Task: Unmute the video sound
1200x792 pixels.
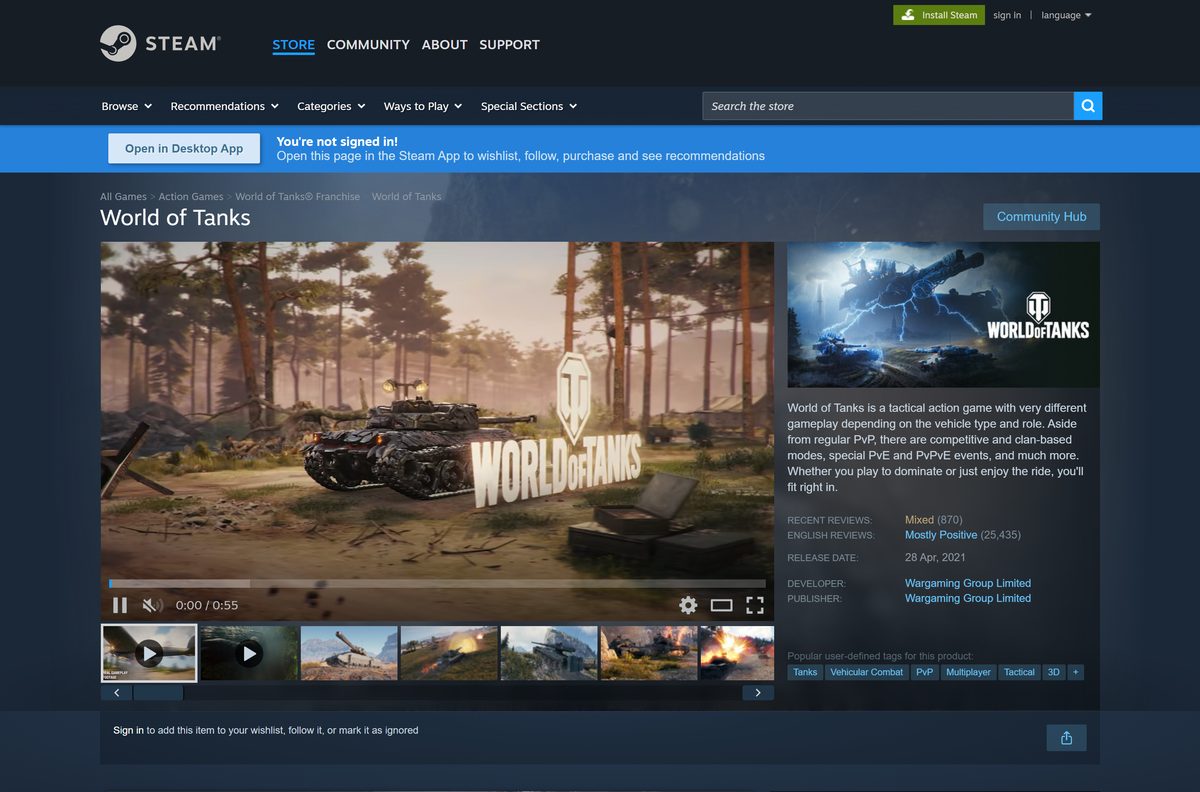Action: (152, 605)
